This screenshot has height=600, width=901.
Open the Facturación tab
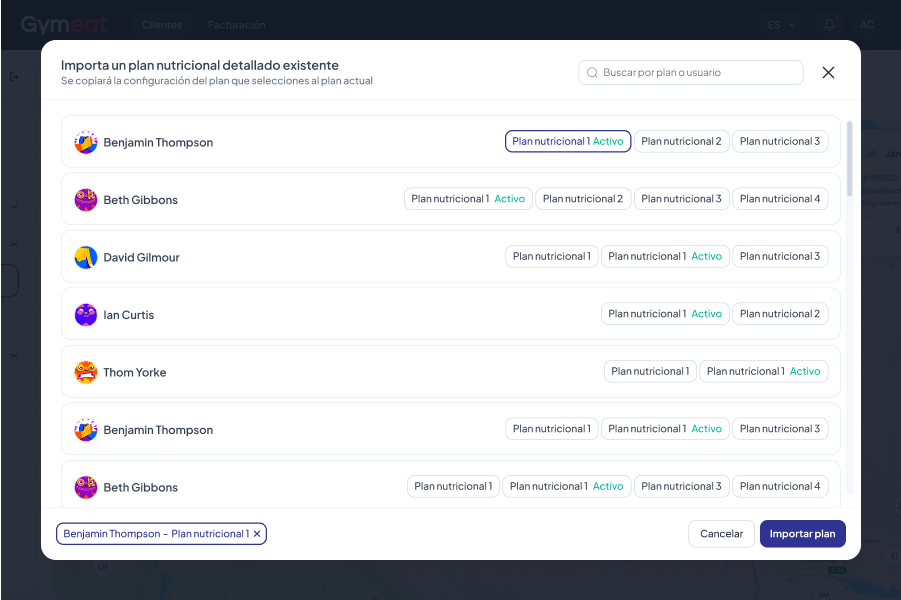[x=236, y=24]
